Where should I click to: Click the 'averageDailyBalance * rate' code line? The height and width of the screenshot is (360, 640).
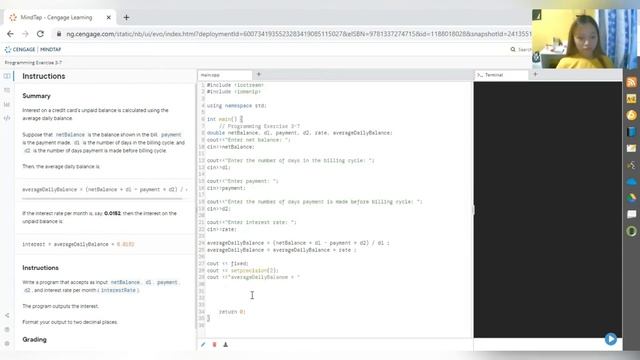point(281,250)
